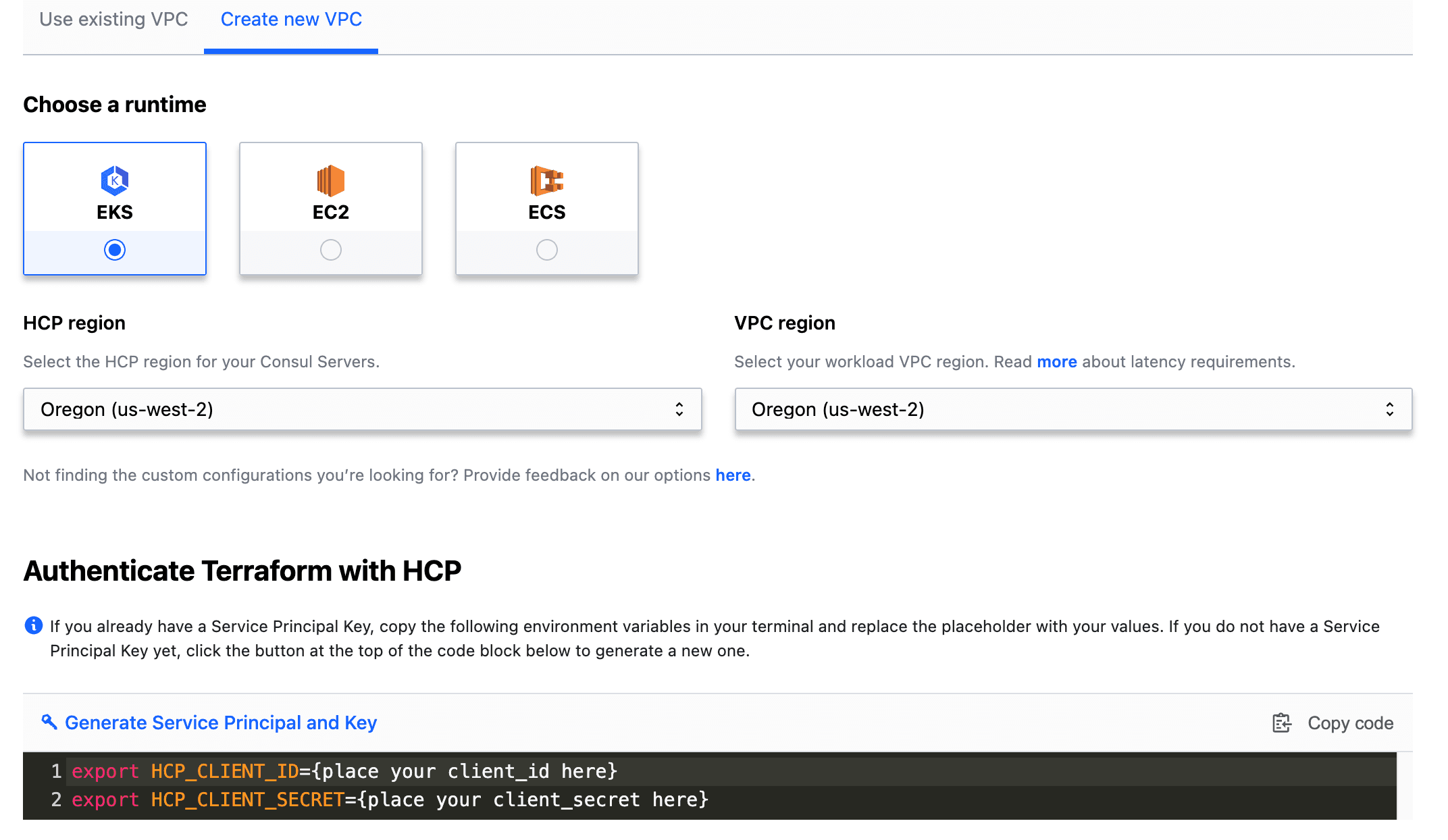Switch to the Use existing VPC tab
The height and width of the screenshot is (840, 1448).
pyautogui.click(x=113, y=19)
